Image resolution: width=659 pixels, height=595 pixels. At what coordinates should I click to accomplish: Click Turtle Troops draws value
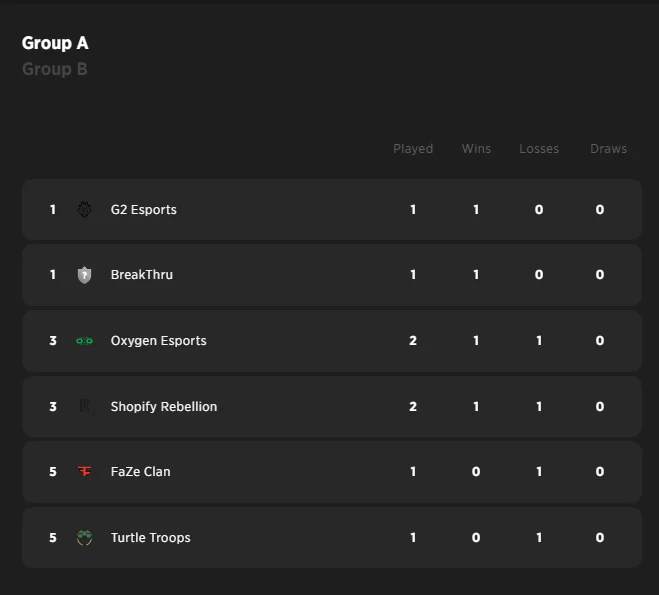600,538
